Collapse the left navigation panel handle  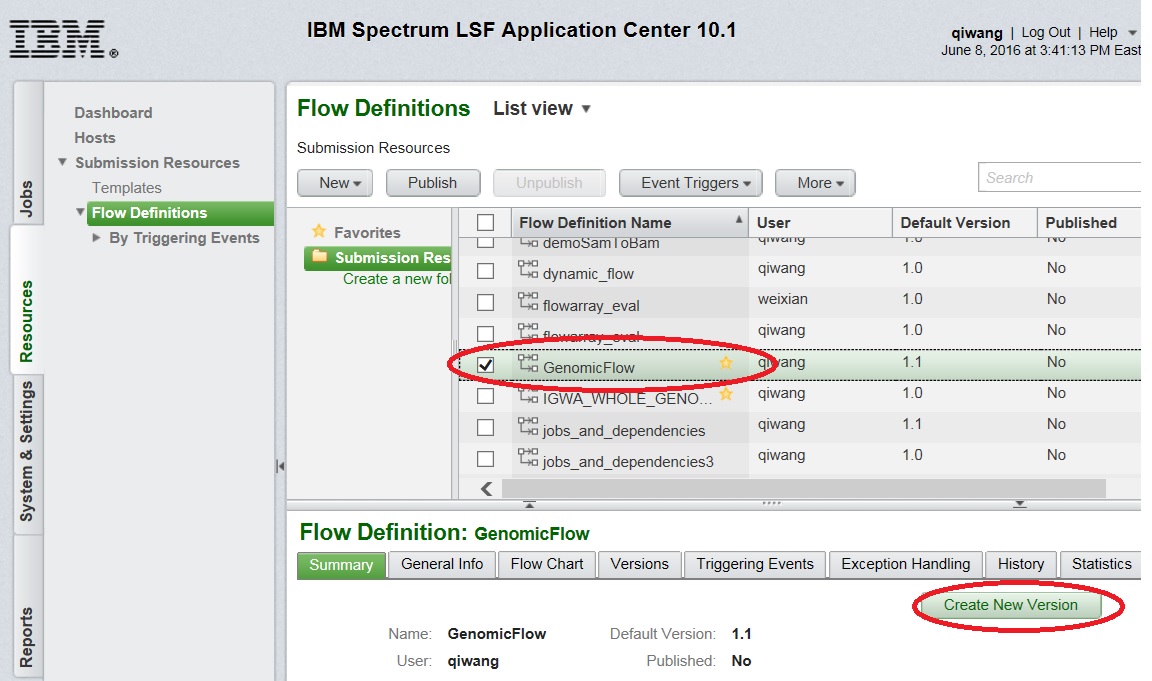[280, 466]
